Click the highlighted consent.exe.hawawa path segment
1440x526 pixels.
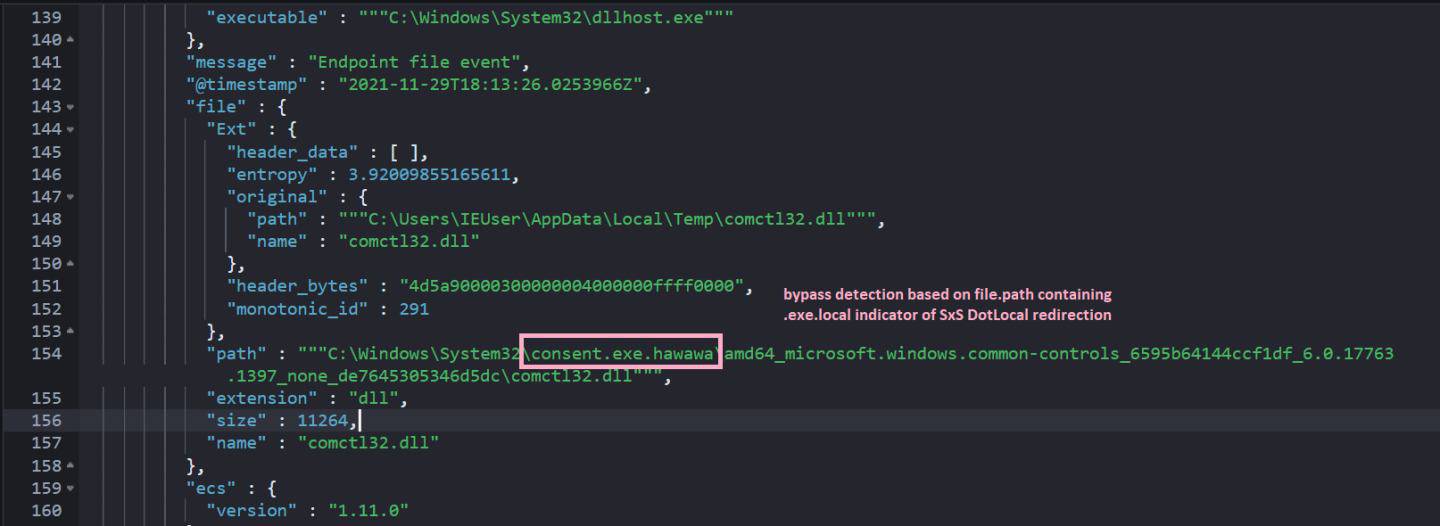(622, 353)
